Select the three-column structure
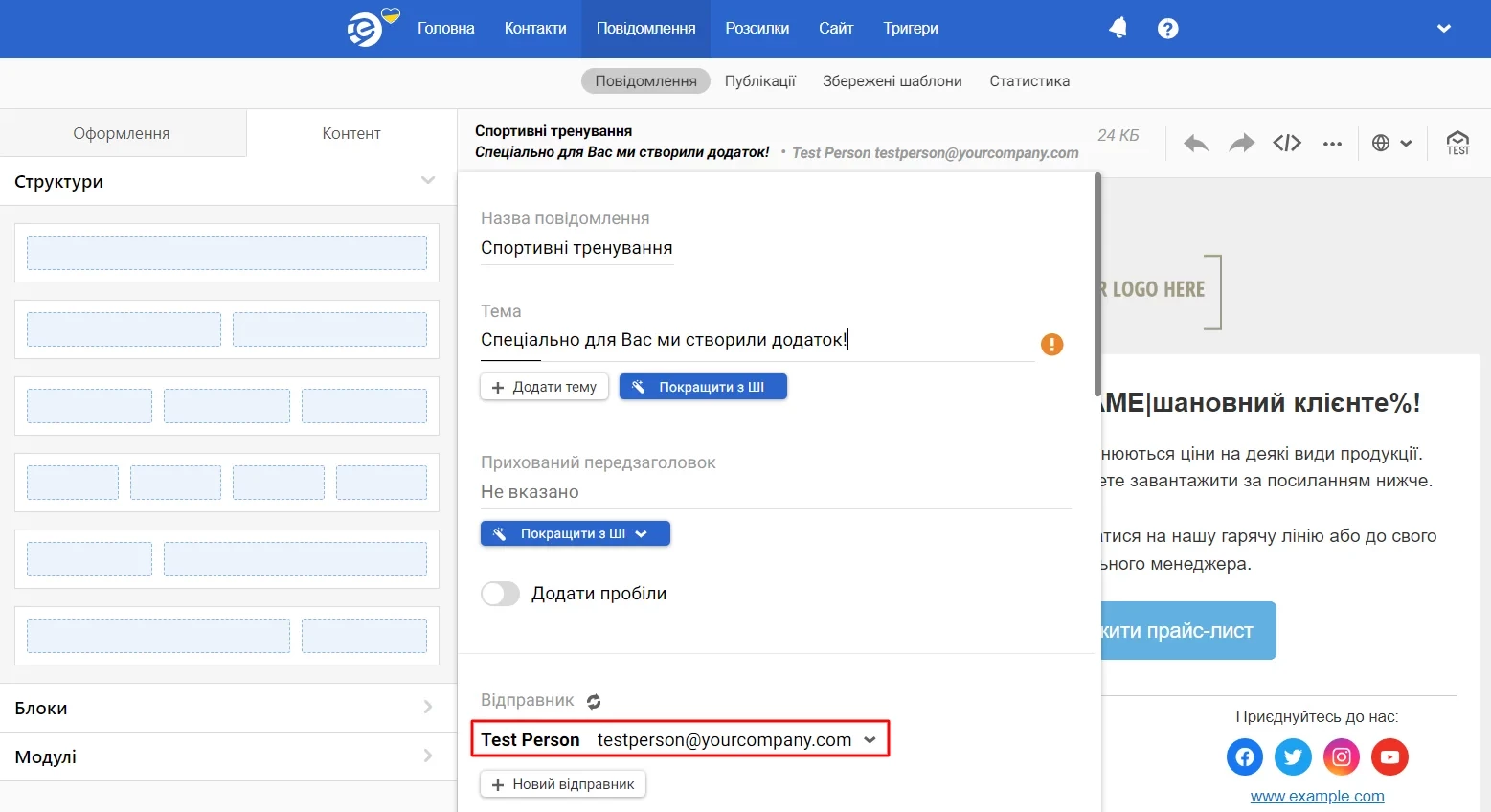This screenshot has width=1491, height=812. coord(227,406)
